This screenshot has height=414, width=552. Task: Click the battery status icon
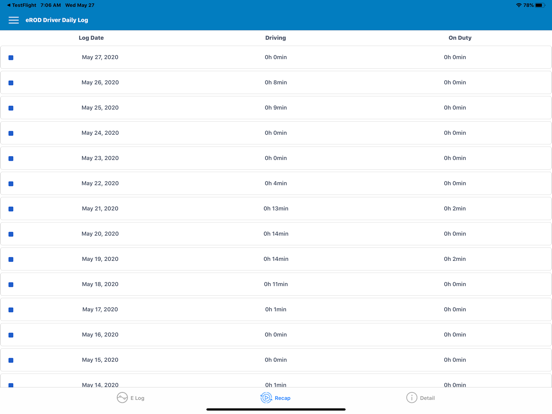tap(540, 5)
